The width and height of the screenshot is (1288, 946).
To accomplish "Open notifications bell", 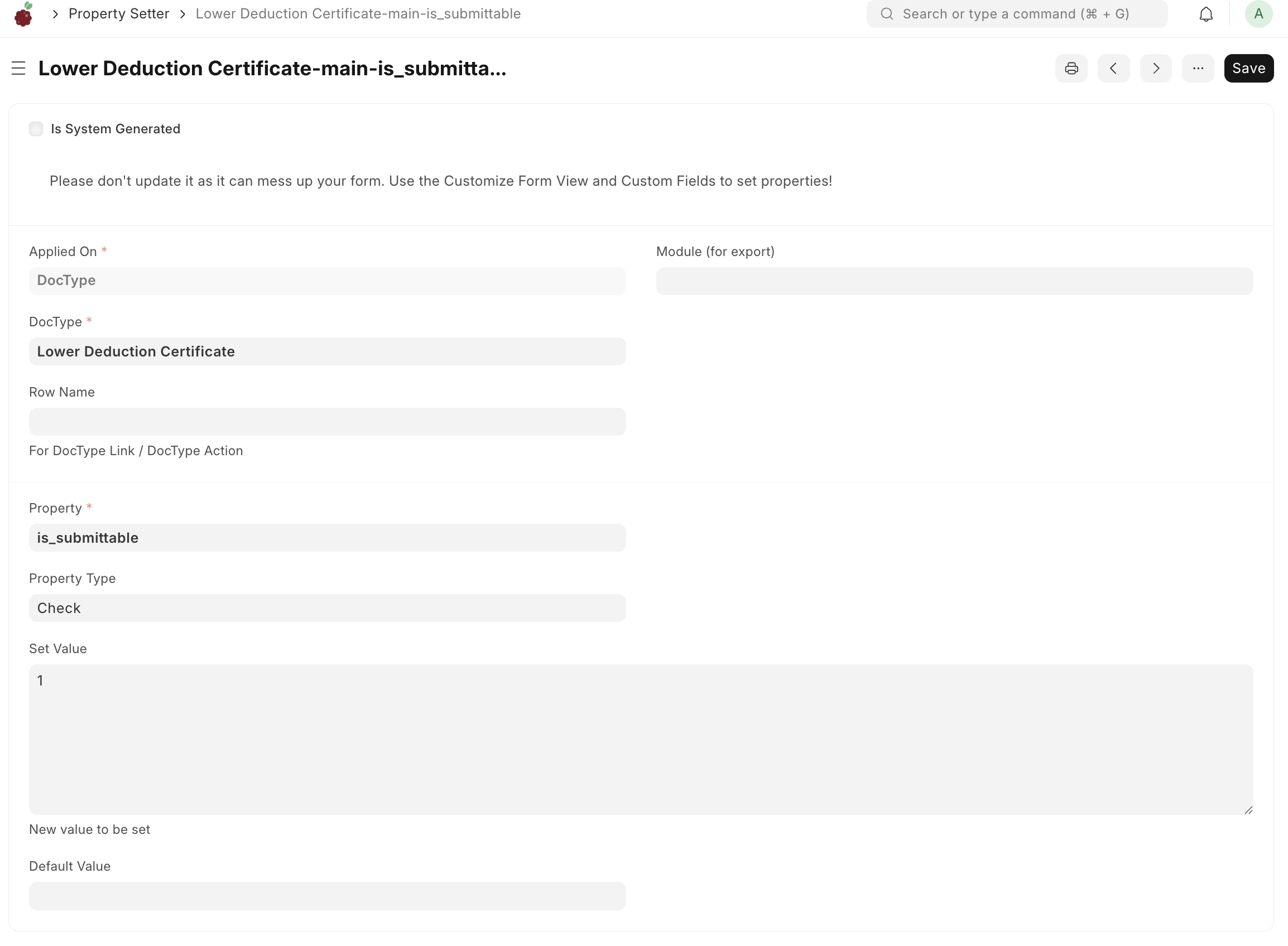I will click(1206, 15).
